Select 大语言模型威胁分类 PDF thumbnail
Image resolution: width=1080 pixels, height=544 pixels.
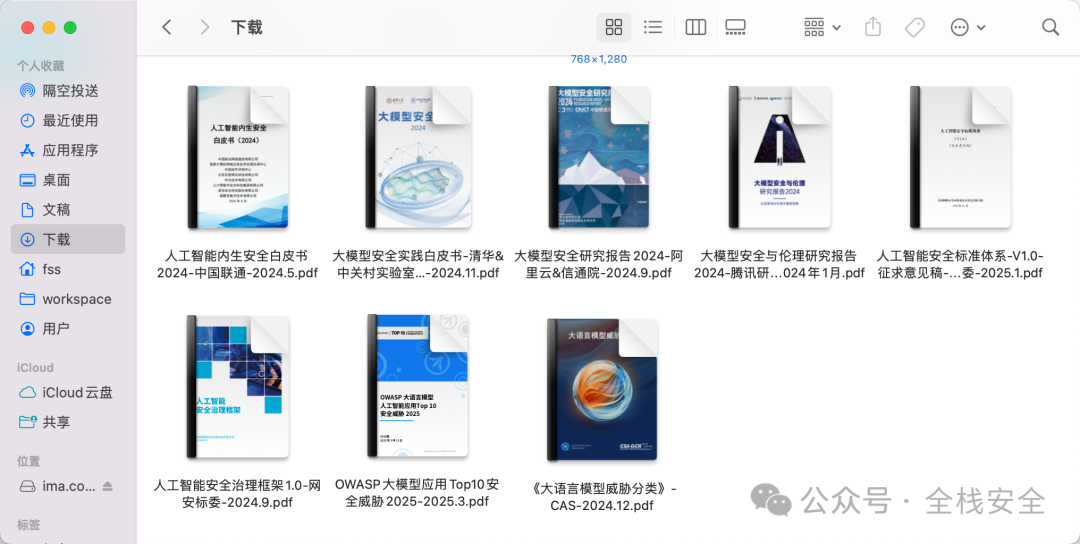pos(603,390)
